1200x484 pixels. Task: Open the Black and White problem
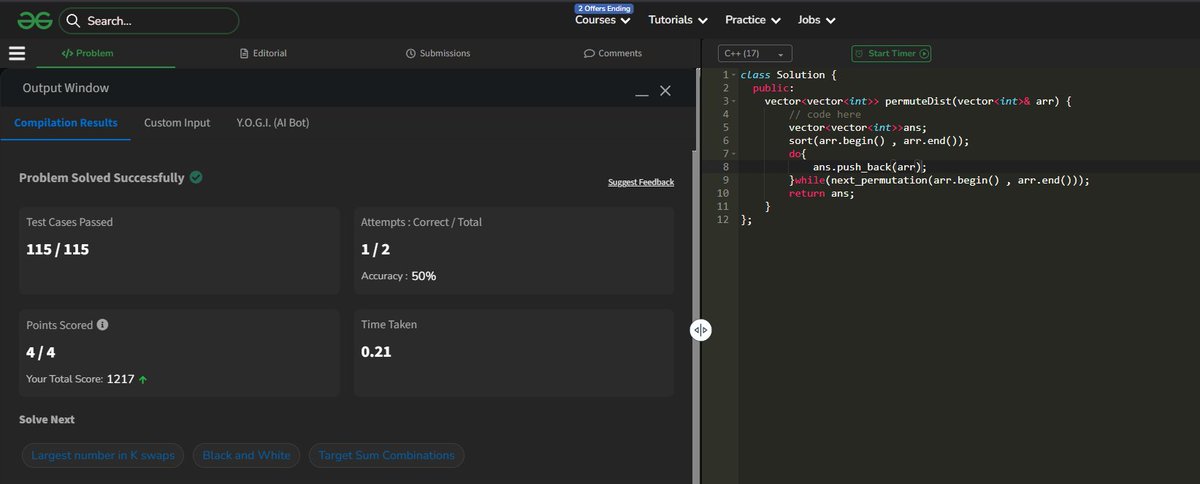click(x=246, y=455)
